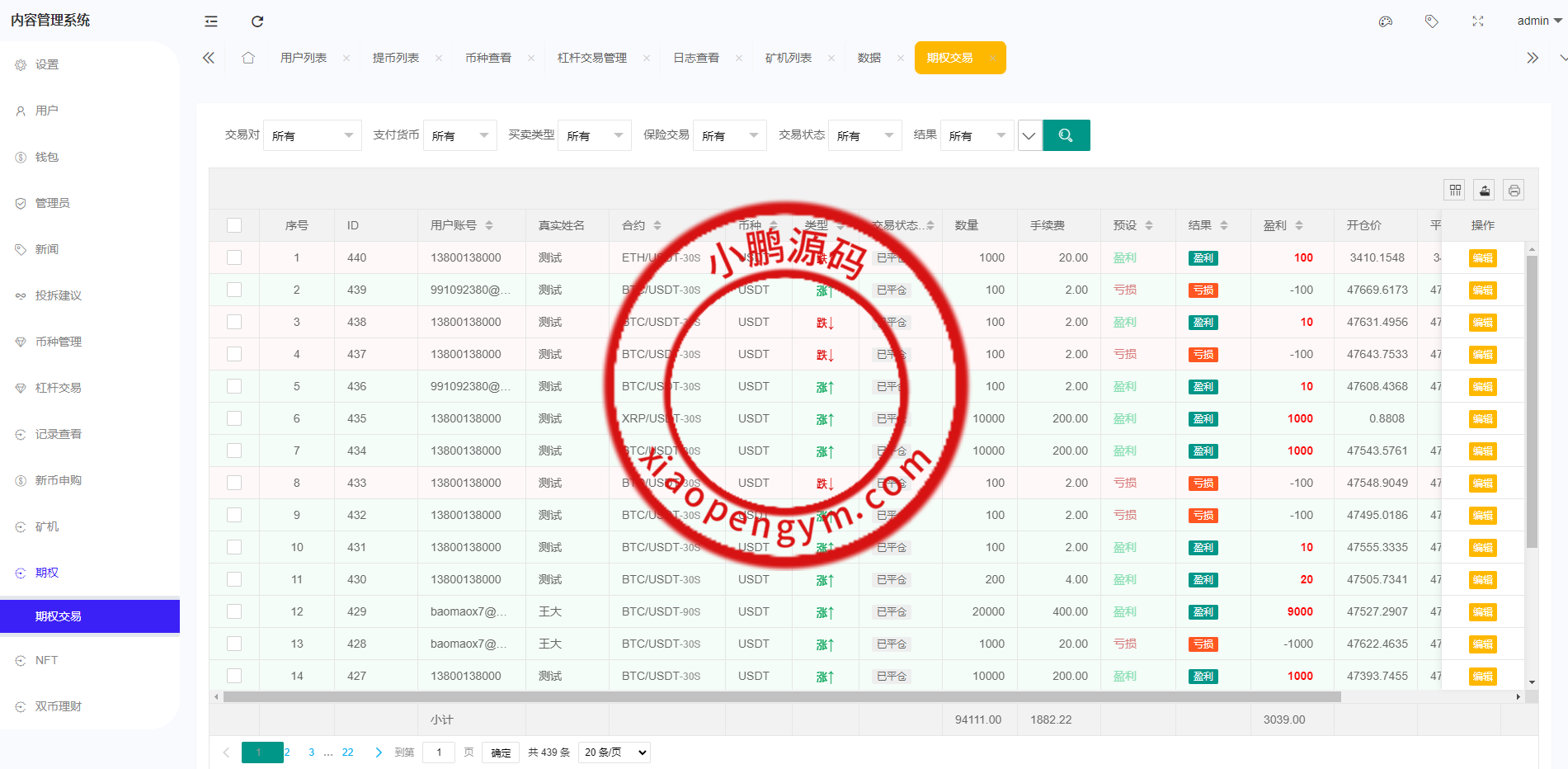The image size is (1568, 769).
Task: Go to page 22 in pagination
Action: click(x=347, y=752)
